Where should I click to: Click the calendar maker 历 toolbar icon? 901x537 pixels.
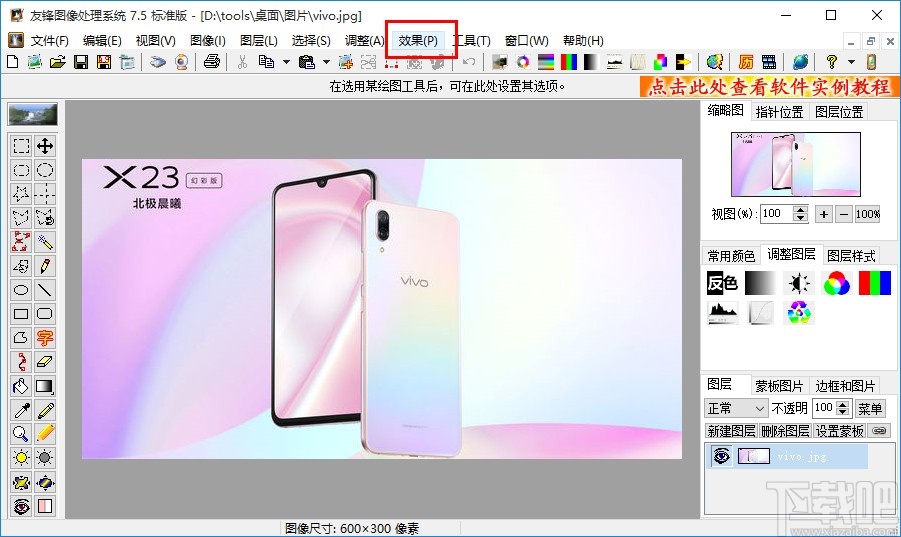(x=746, y=61)
